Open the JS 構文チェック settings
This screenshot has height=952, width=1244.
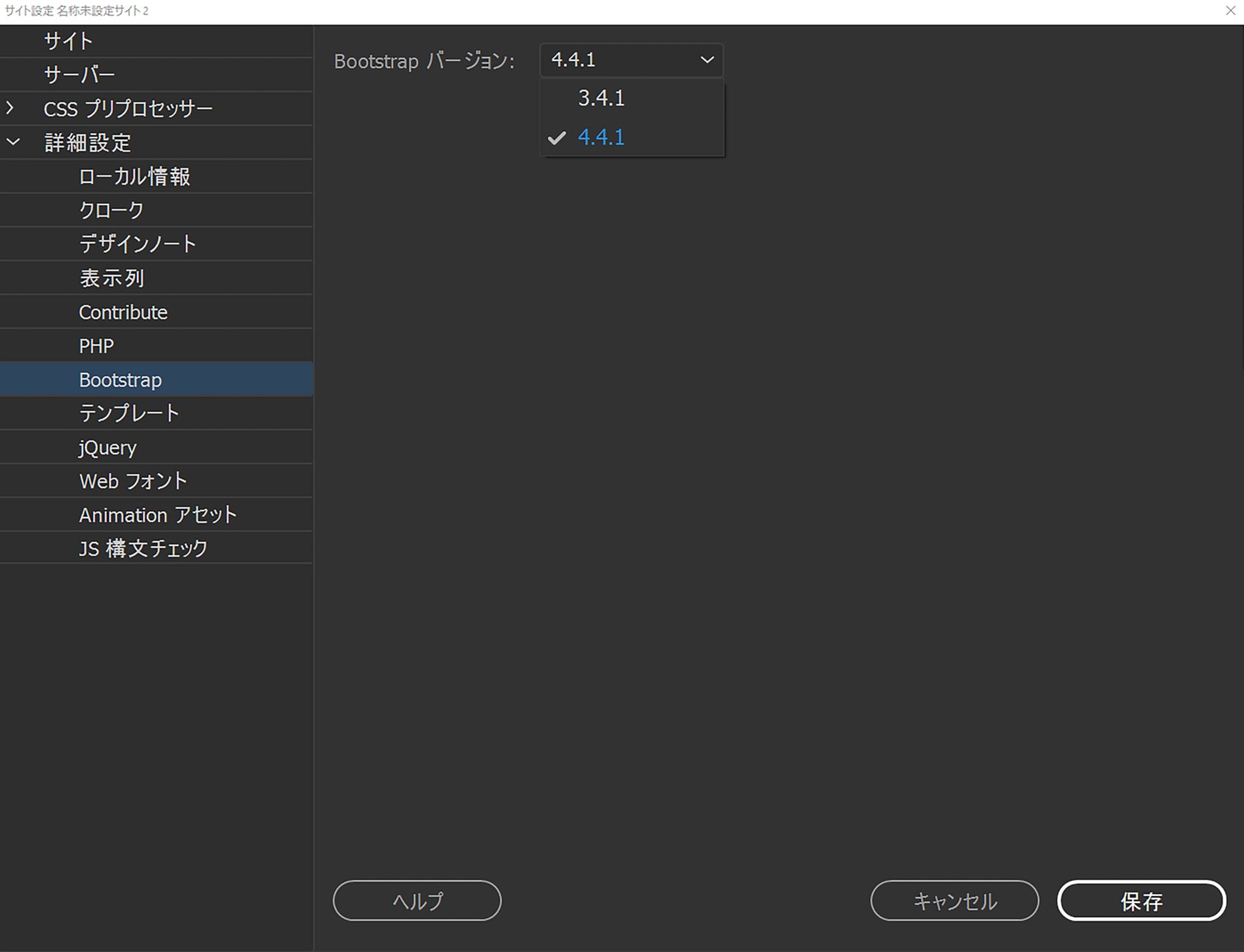click(143, 548)
